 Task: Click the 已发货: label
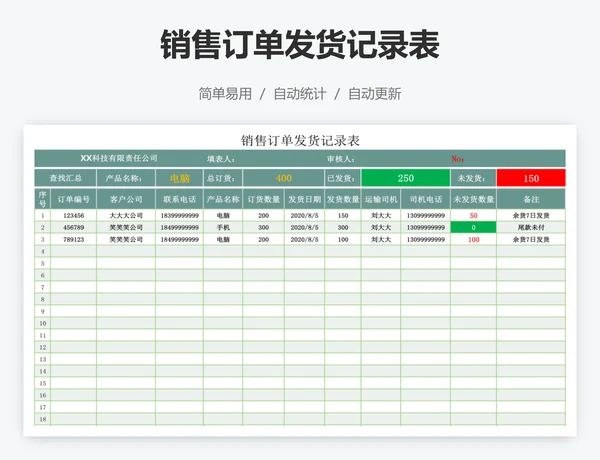click(343, 178)
